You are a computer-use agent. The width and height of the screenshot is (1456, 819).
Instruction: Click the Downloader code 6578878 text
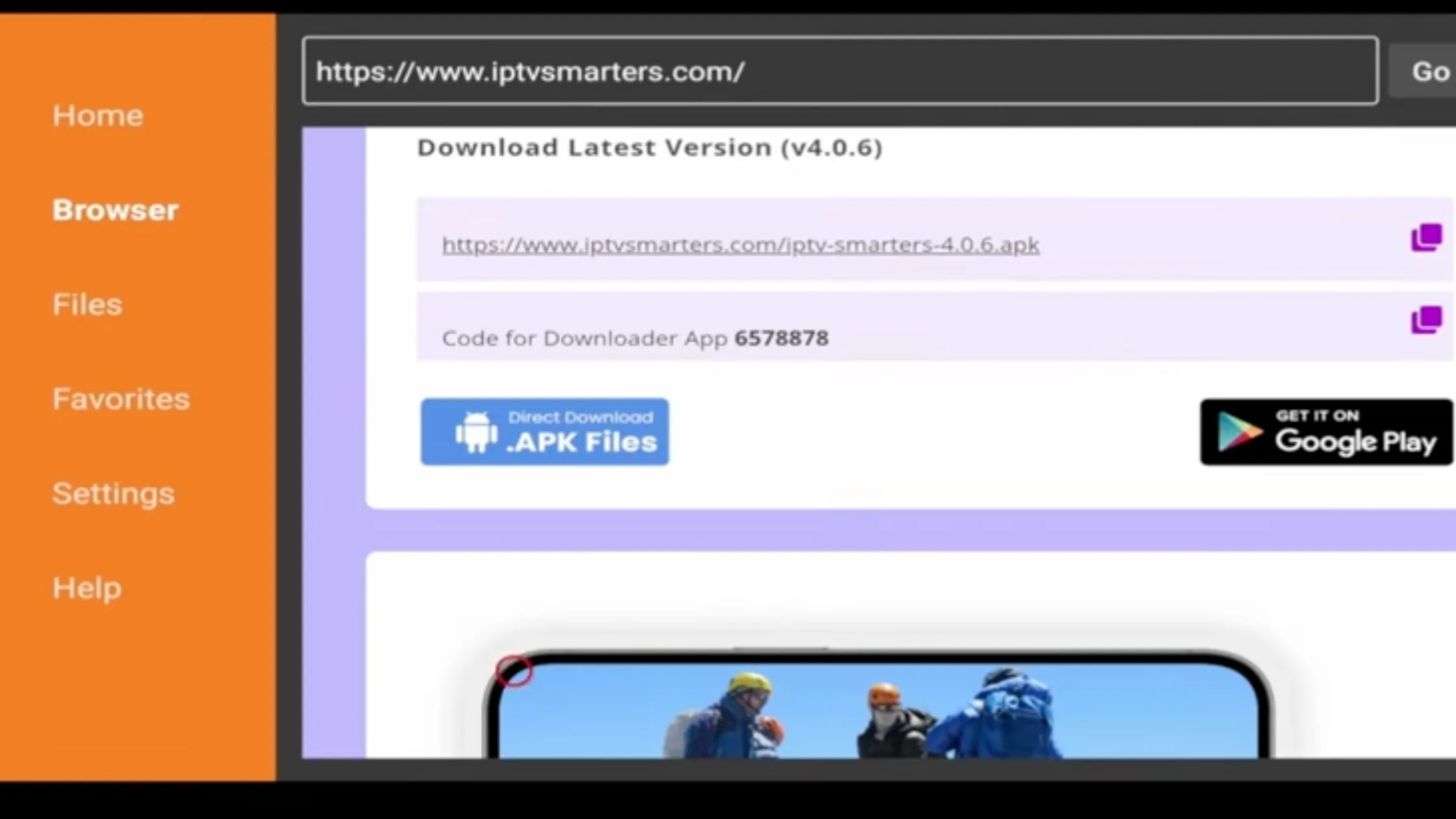tap(781, 338)
